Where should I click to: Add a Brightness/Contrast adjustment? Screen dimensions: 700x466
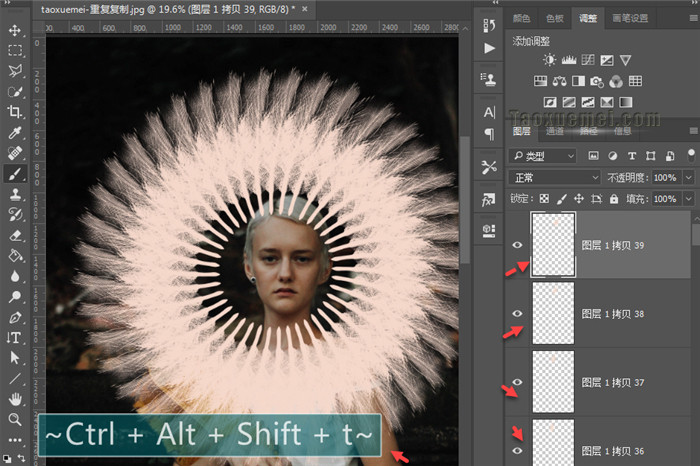(550, 60)
